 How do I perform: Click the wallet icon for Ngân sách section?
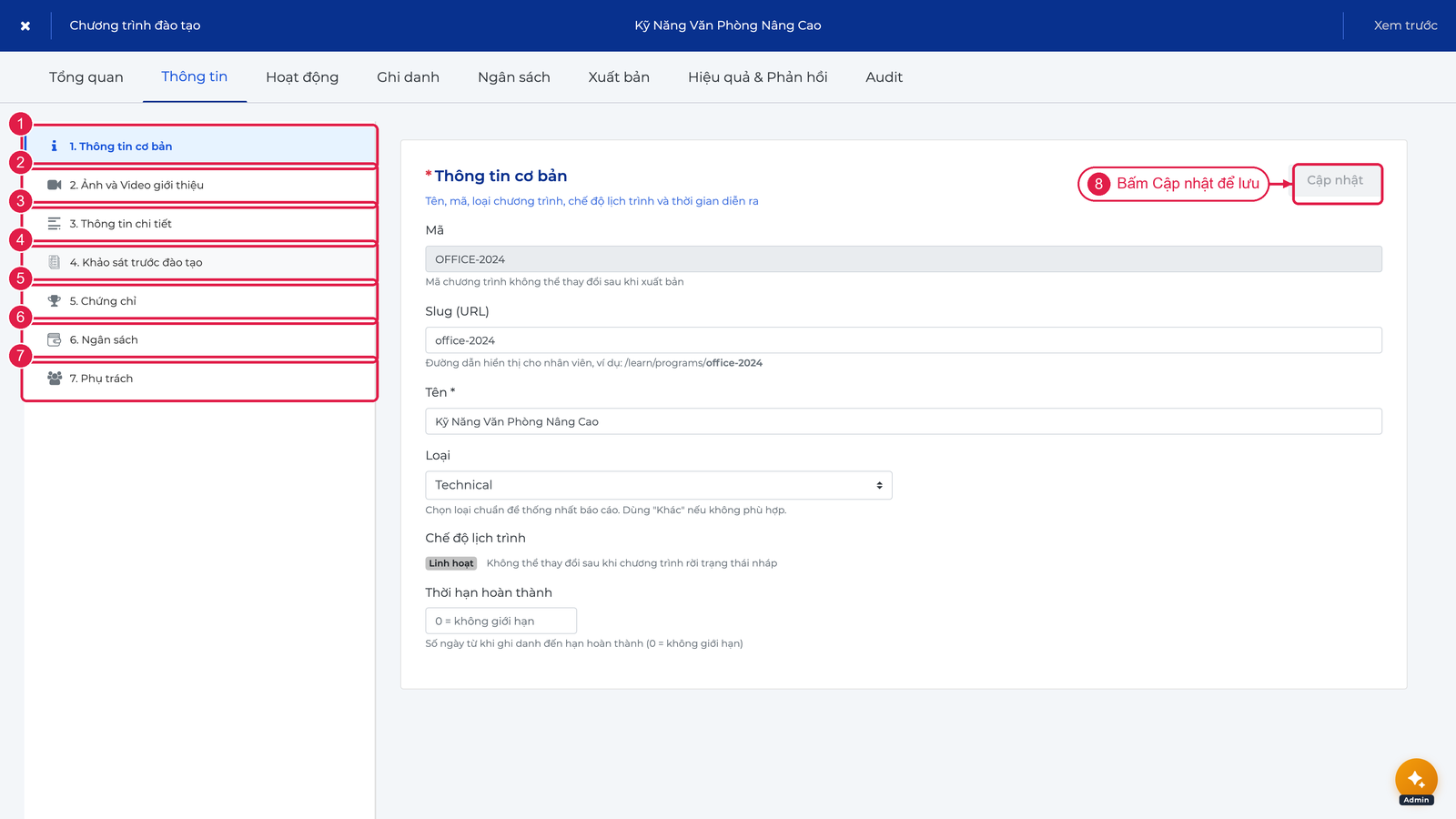[x=55, y=339]
